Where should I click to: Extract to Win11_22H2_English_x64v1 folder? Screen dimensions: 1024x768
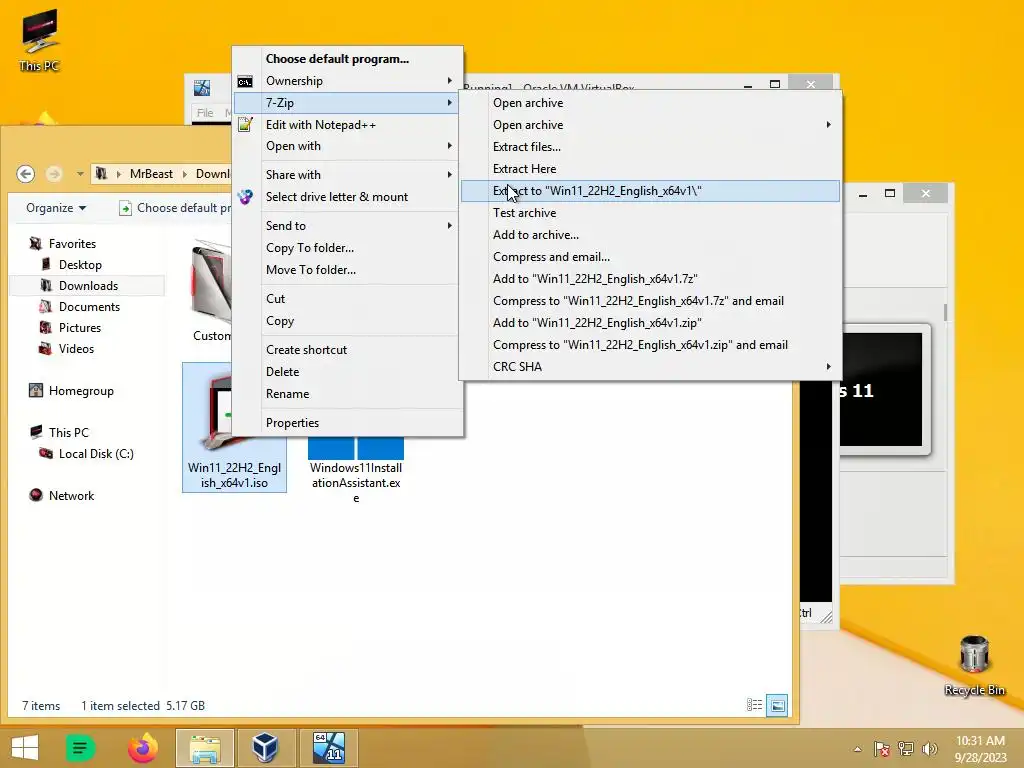pos(650,191)
